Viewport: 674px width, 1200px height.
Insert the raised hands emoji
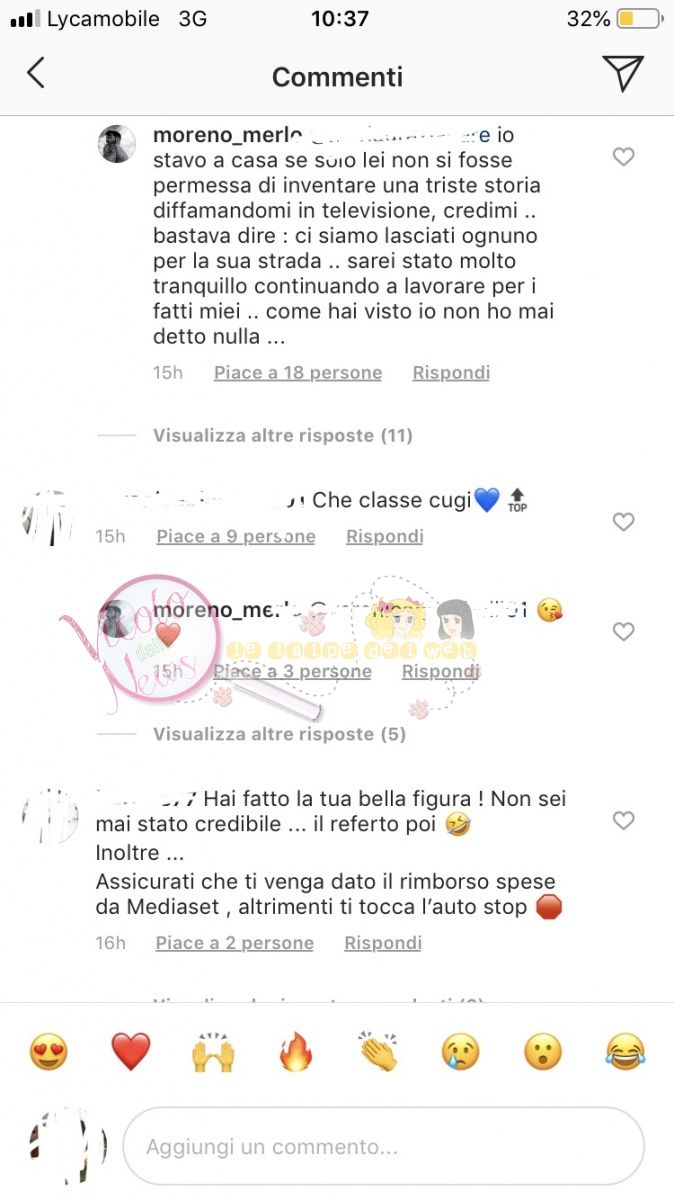point(213,1052)
